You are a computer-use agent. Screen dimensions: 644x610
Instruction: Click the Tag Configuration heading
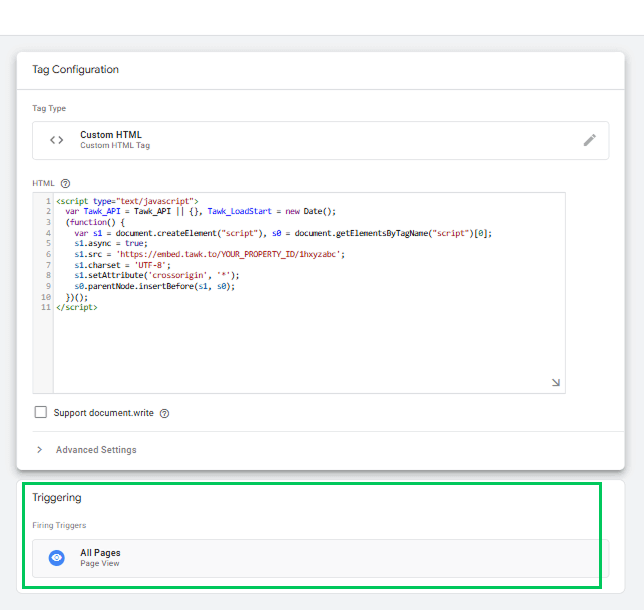[x=76, y=69]
